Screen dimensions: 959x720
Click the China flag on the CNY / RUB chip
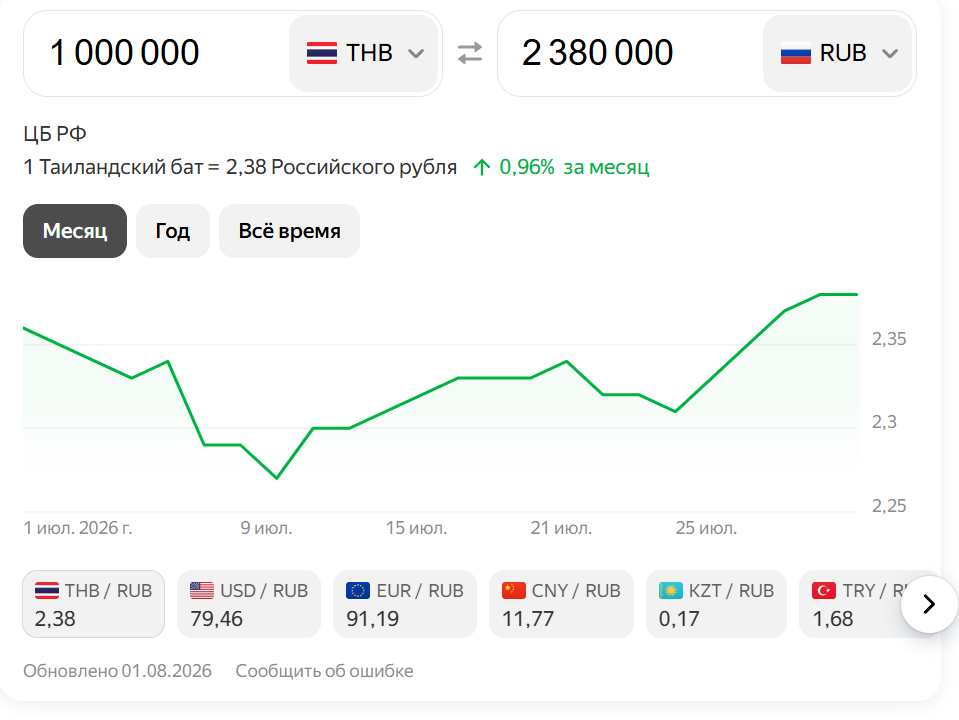point(514,590)
